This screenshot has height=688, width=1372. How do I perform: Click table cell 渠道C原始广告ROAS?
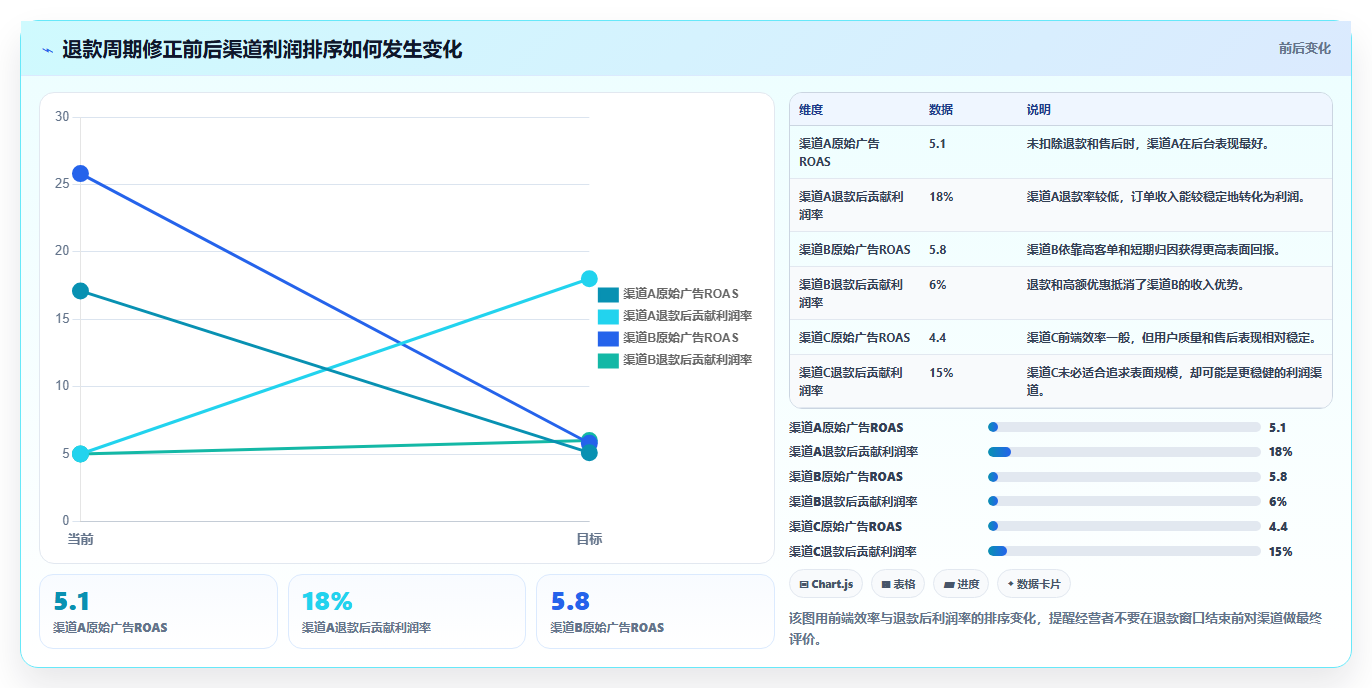point(855,337)
